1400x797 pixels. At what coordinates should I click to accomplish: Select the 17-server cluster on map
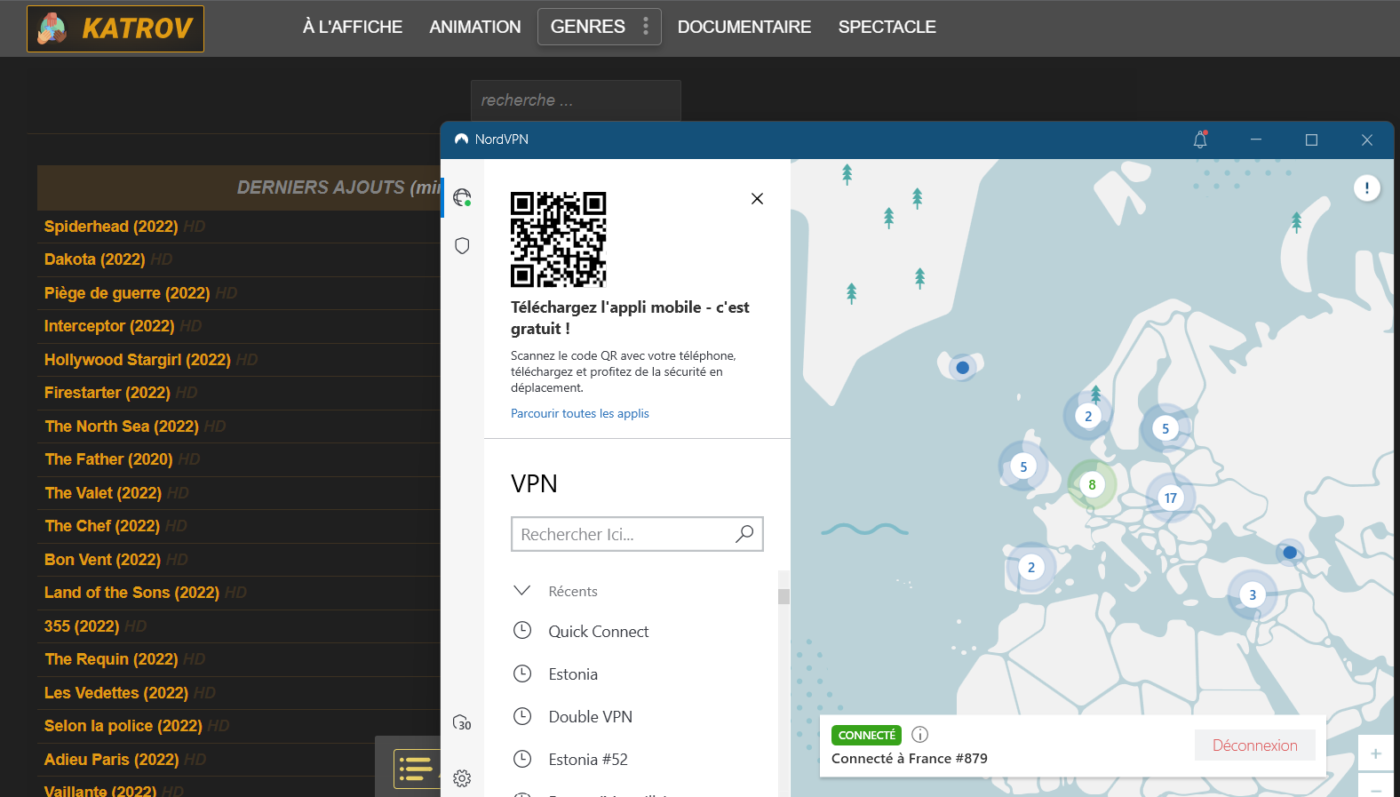[x=1170, y=497]
